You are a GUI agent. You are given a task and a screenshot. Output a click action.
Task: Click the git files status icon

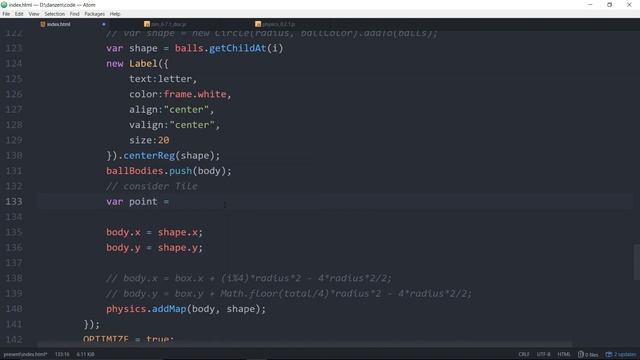[x=588, y=354]
